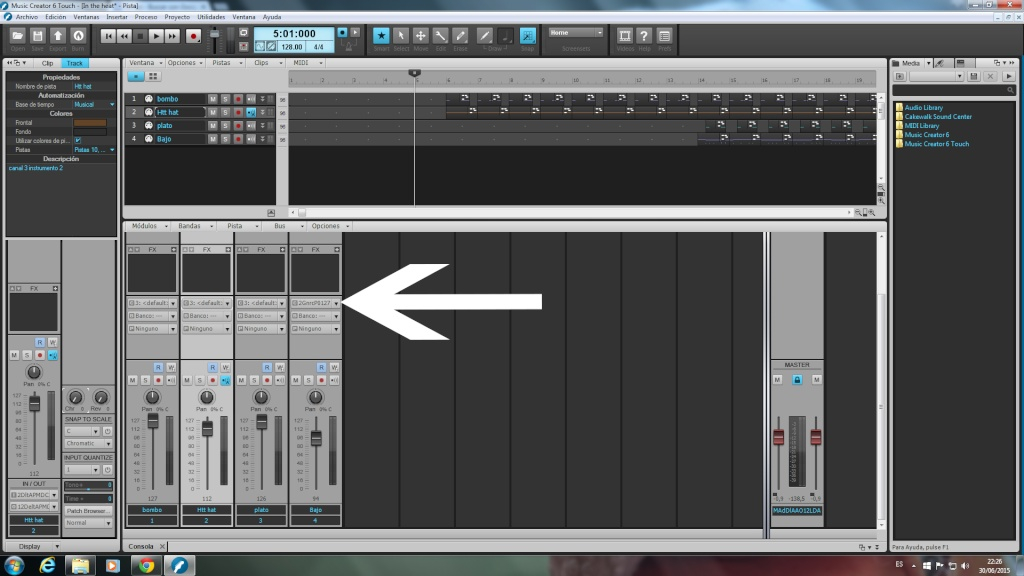Open a project with the Open icon
1024x576 pixels.
[x=18, y=36]
